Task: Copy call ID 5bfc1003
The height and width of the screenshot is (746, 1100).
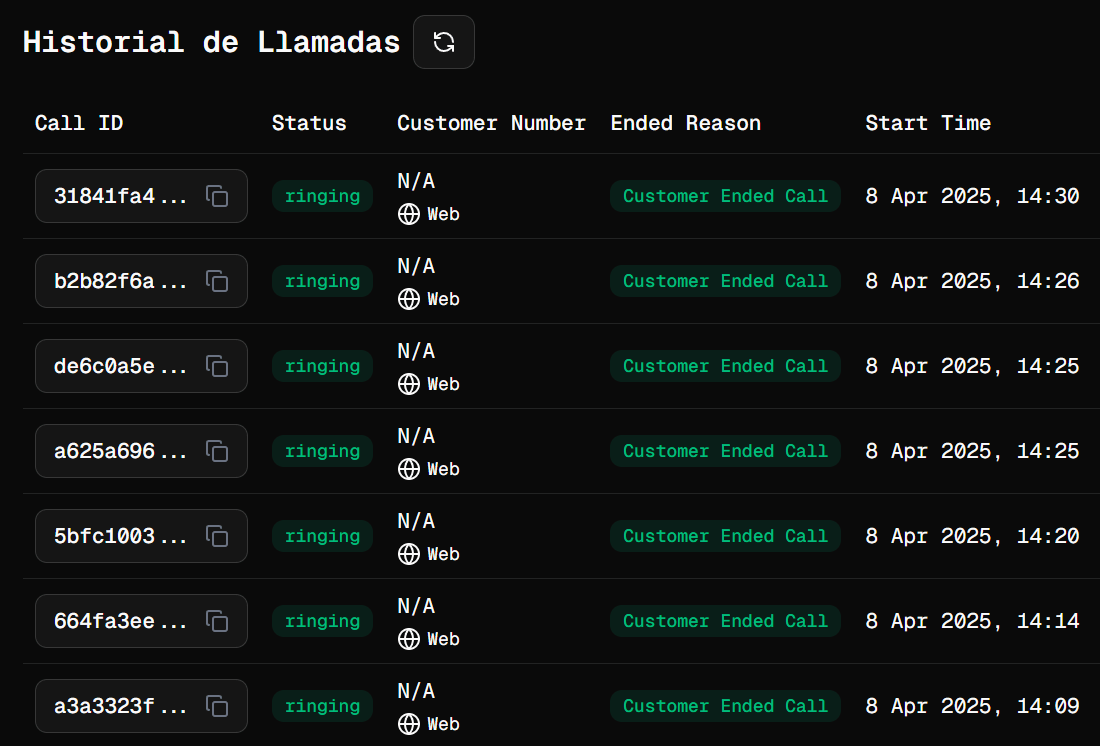Action: click(217, 535)
